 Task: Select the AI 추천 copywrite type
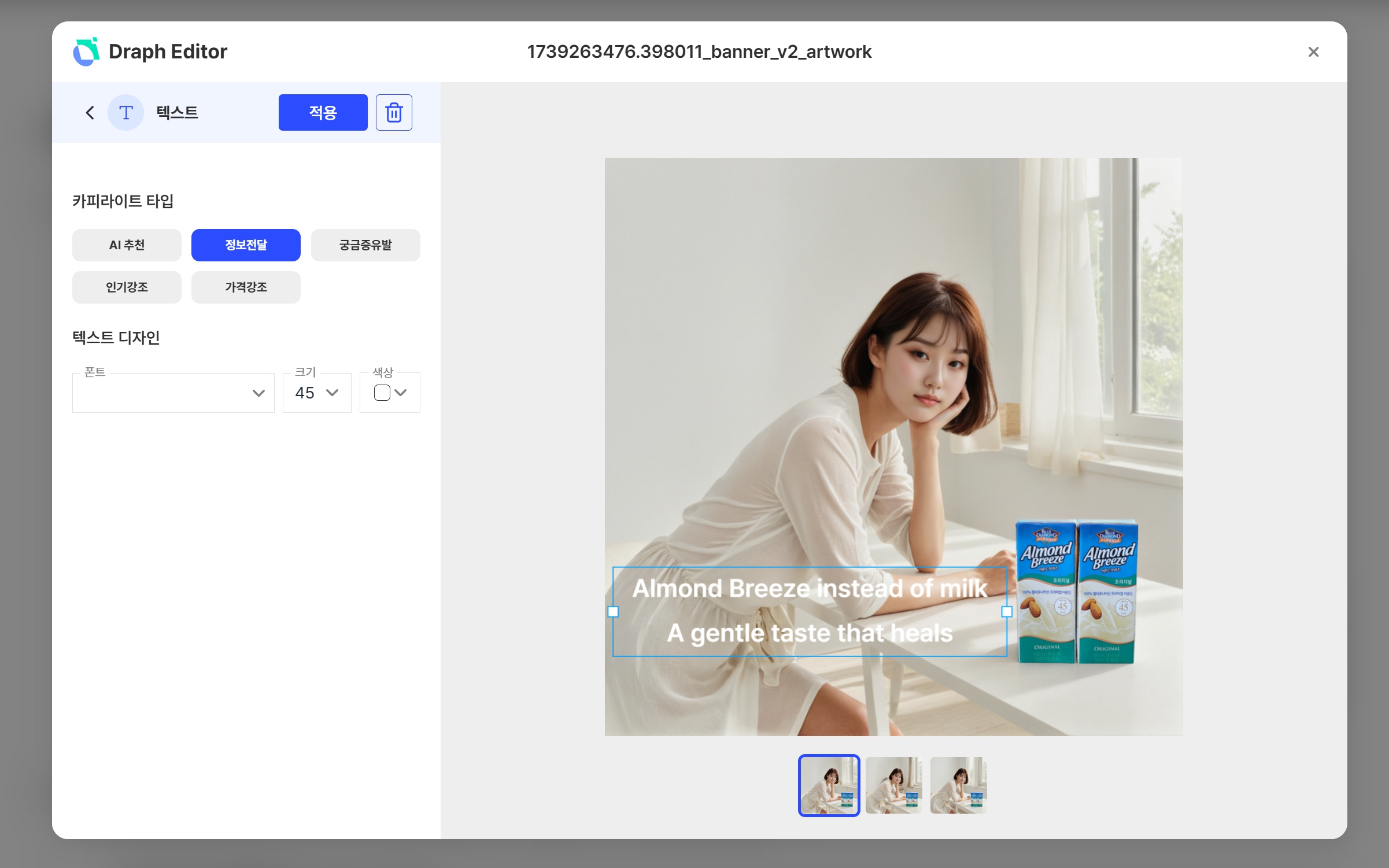(x=127, y=245)
